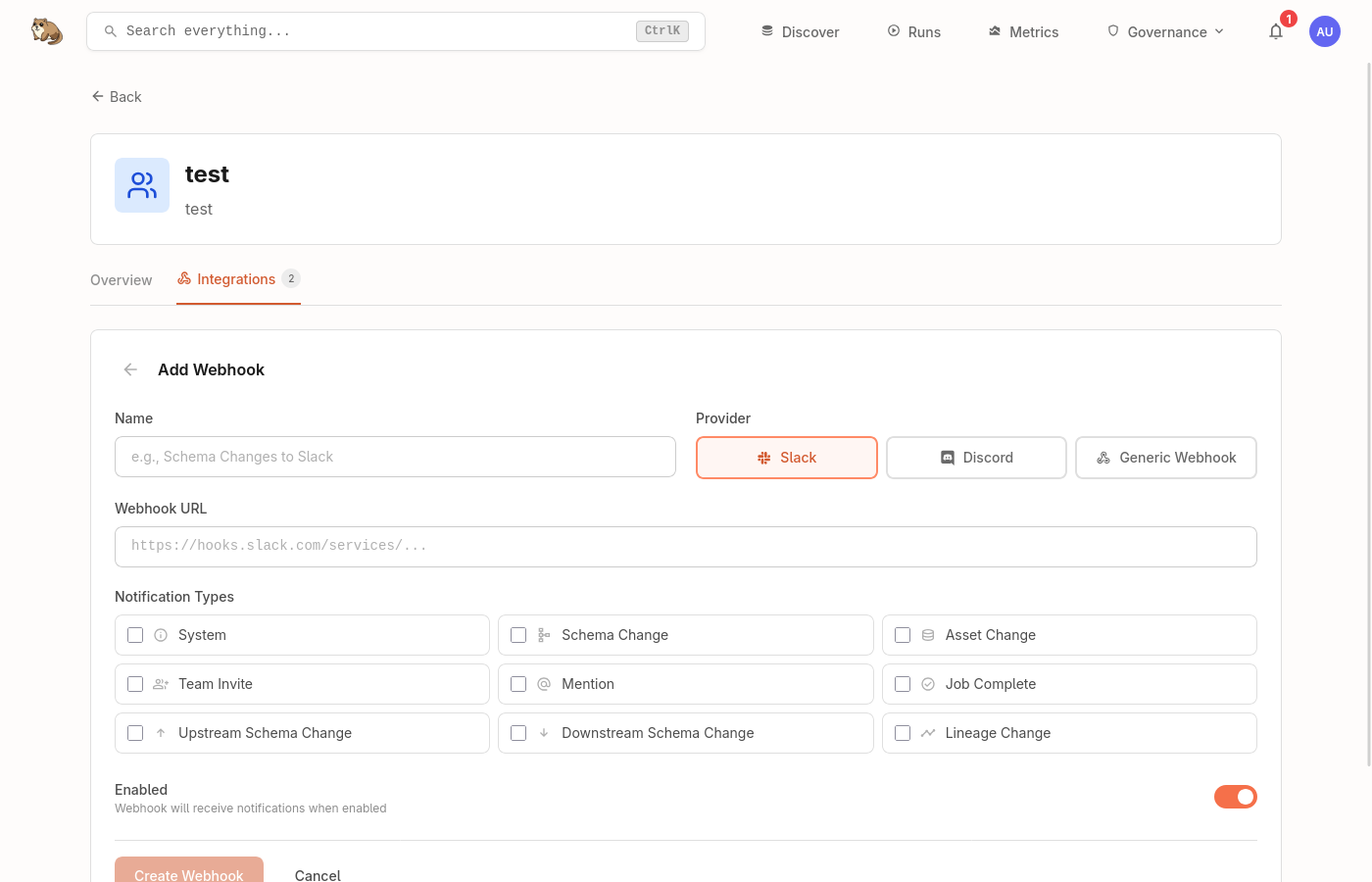This screenshot has height=882, width=1372.
Task: Cancel the webhook creation
Action: click(x=318, y=875)
